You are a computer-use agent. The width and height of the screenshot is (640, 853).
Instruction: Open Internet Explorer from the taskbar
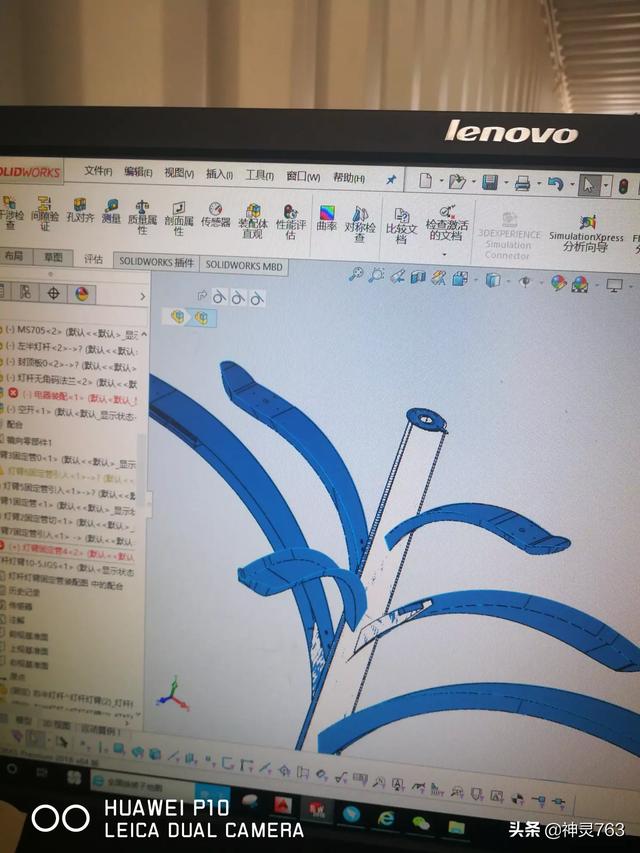coord(387,818)
